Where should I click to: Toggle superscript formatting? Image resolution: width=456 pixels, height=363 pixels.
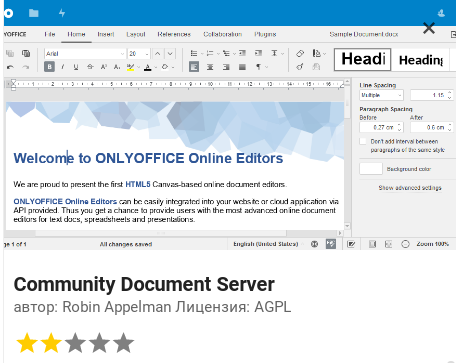(x=104, y=67)
